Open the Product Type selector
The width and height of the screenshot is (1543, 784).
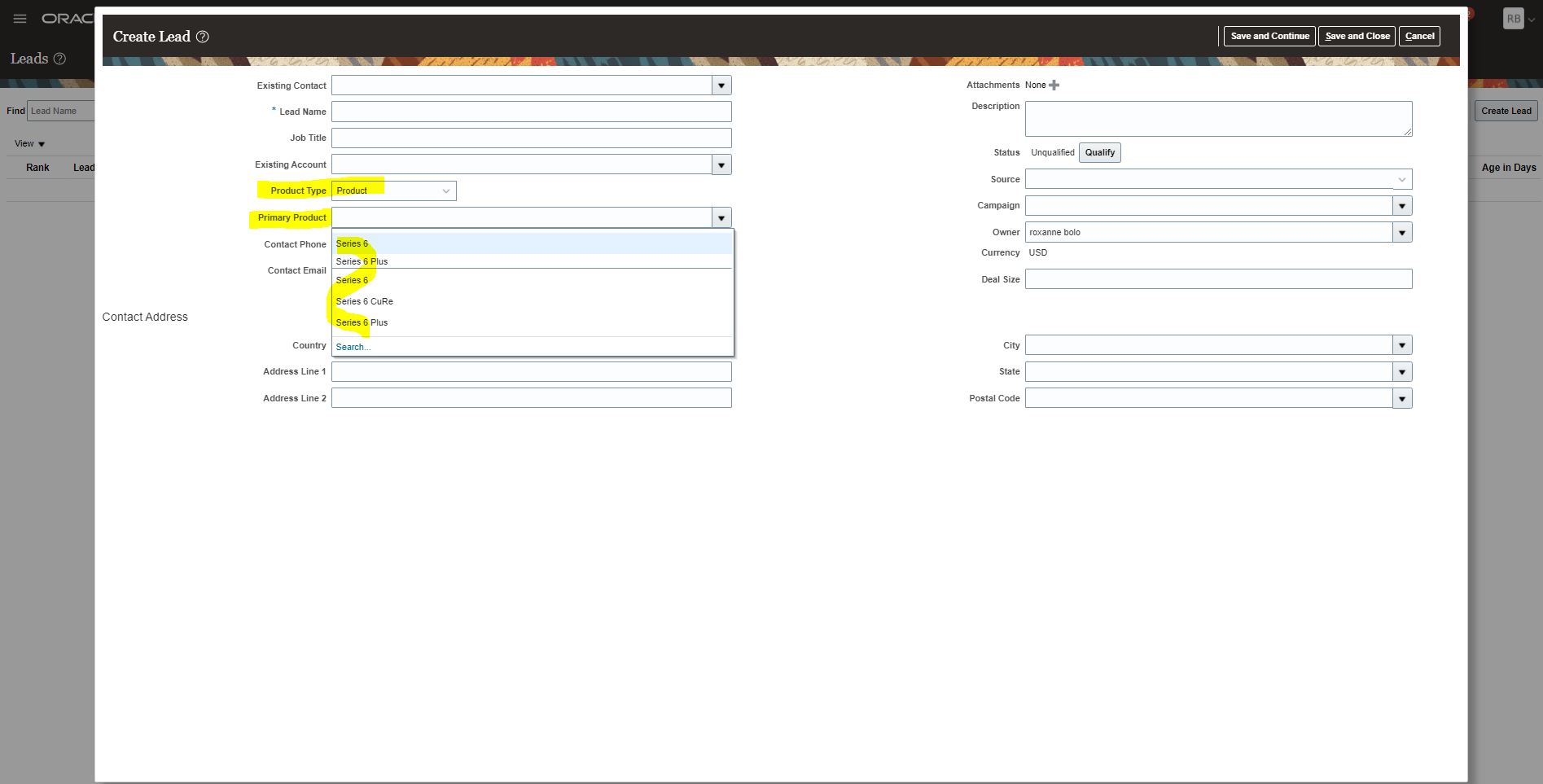click(x=394, y=191)
